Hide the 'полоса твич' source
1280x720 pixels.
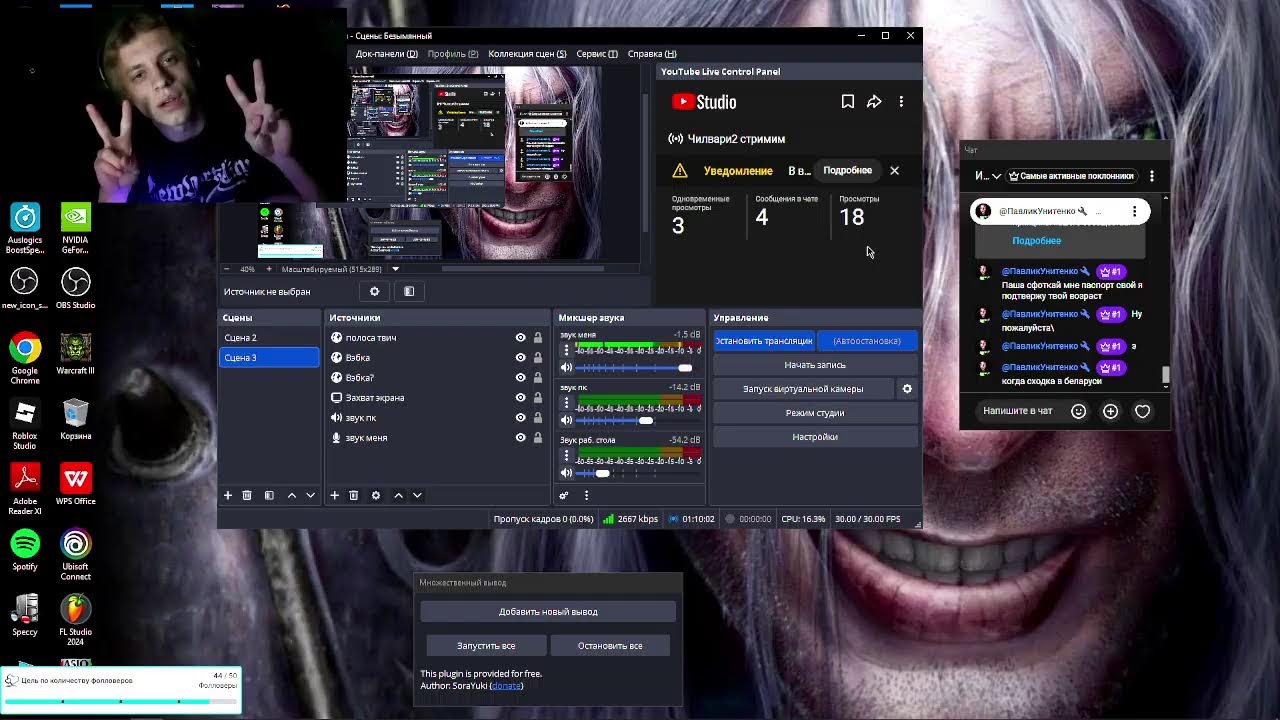(x=520, y=338)
